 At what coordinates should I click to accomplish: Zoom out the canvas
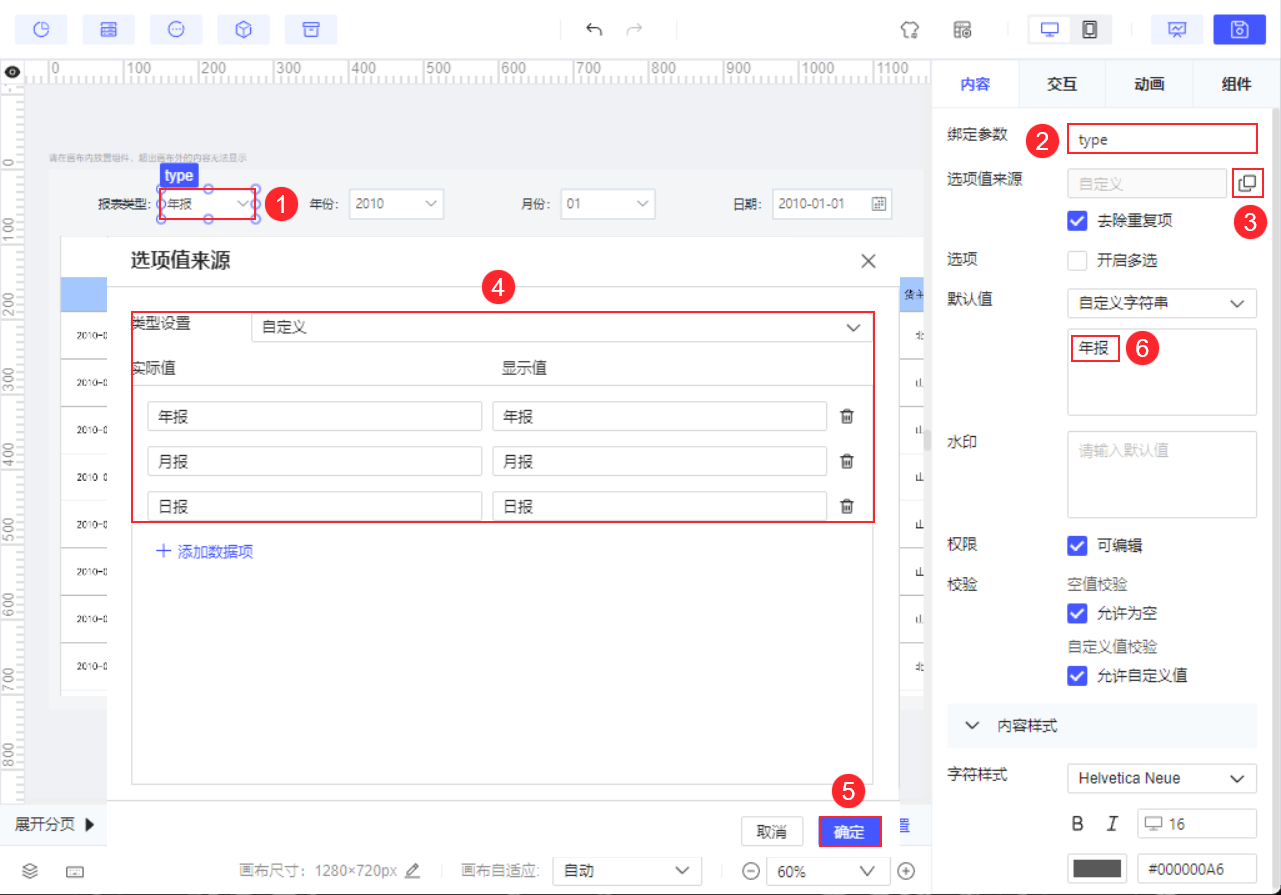(x=751, y=871)
